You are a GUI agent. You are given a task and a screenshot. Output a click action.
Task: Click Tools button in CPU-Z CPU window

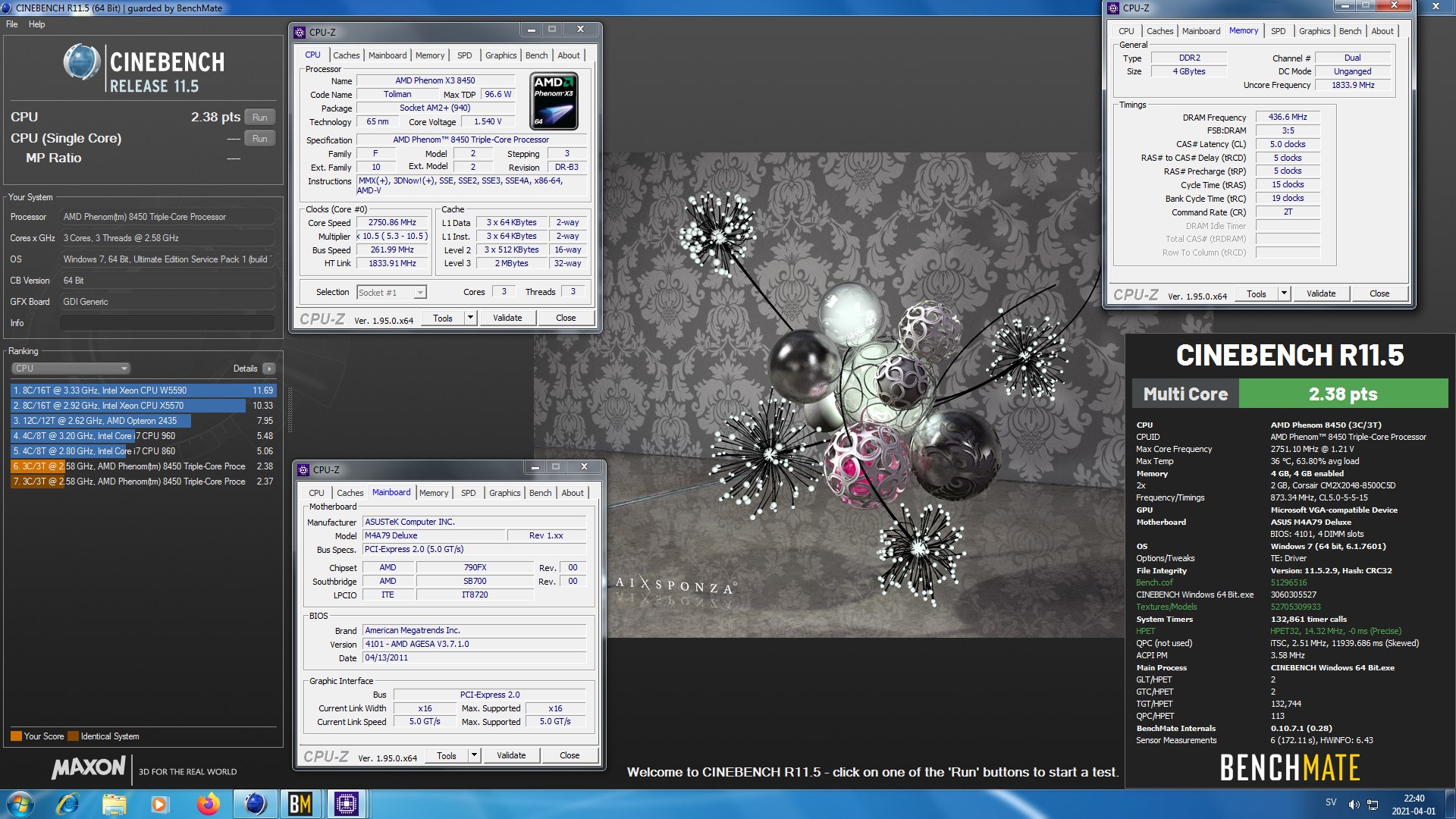[443, 318]
